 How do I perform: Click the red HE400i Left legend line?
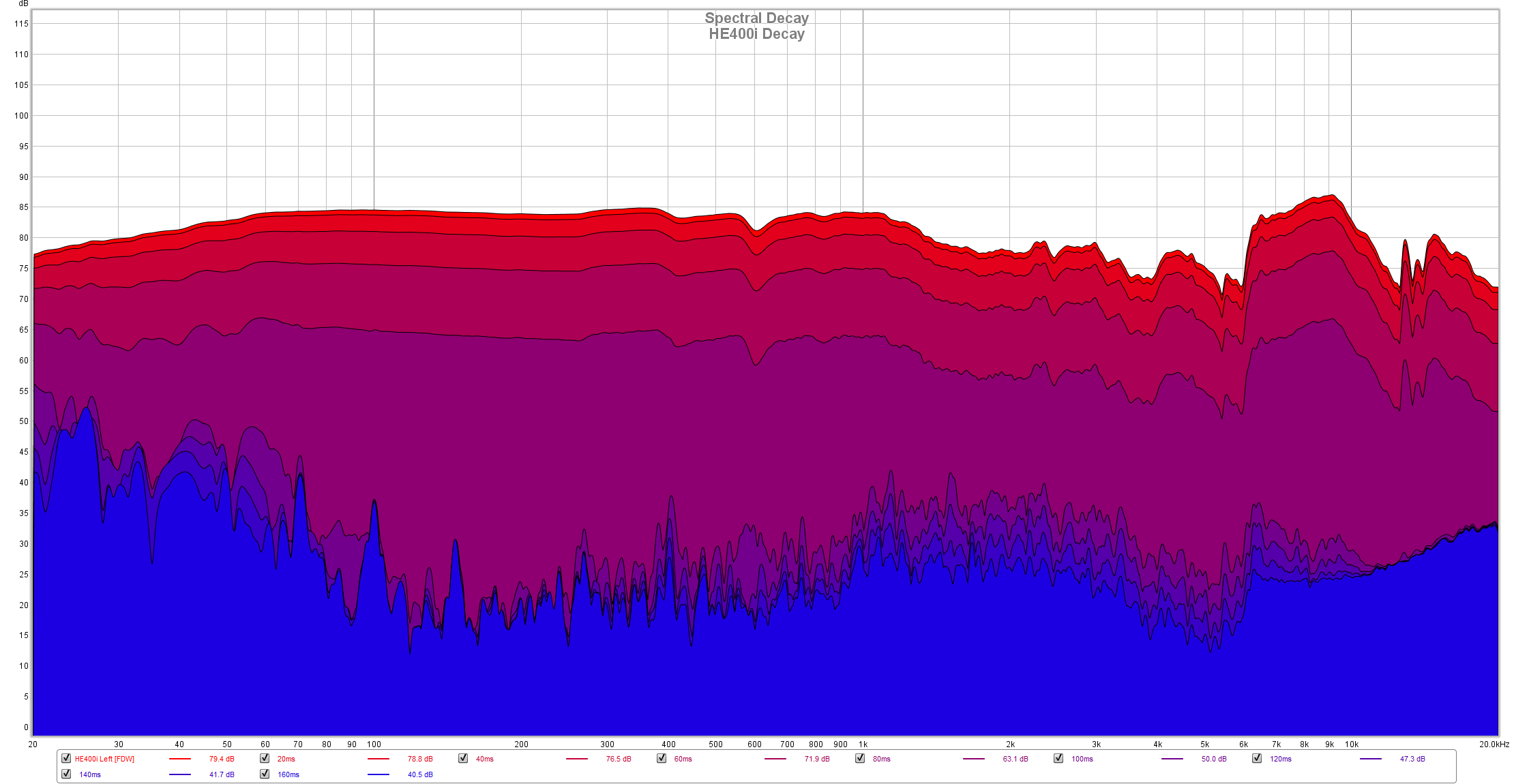pyautogui.click(x=180, y=759)
